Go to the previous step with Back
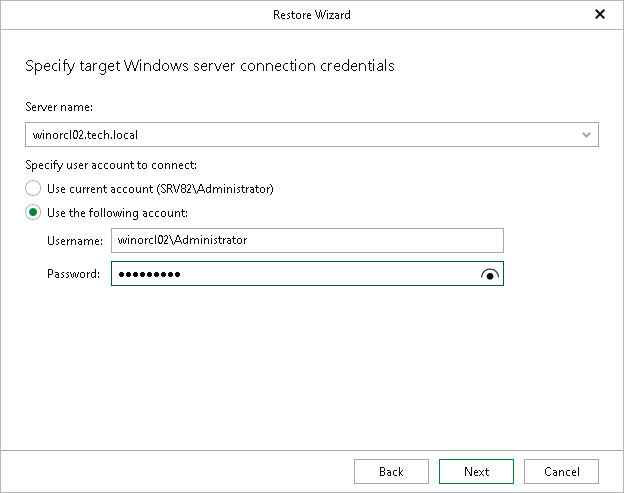Viewport: 624px width, 493px height. pyautogui.click(x=391, y=472)
